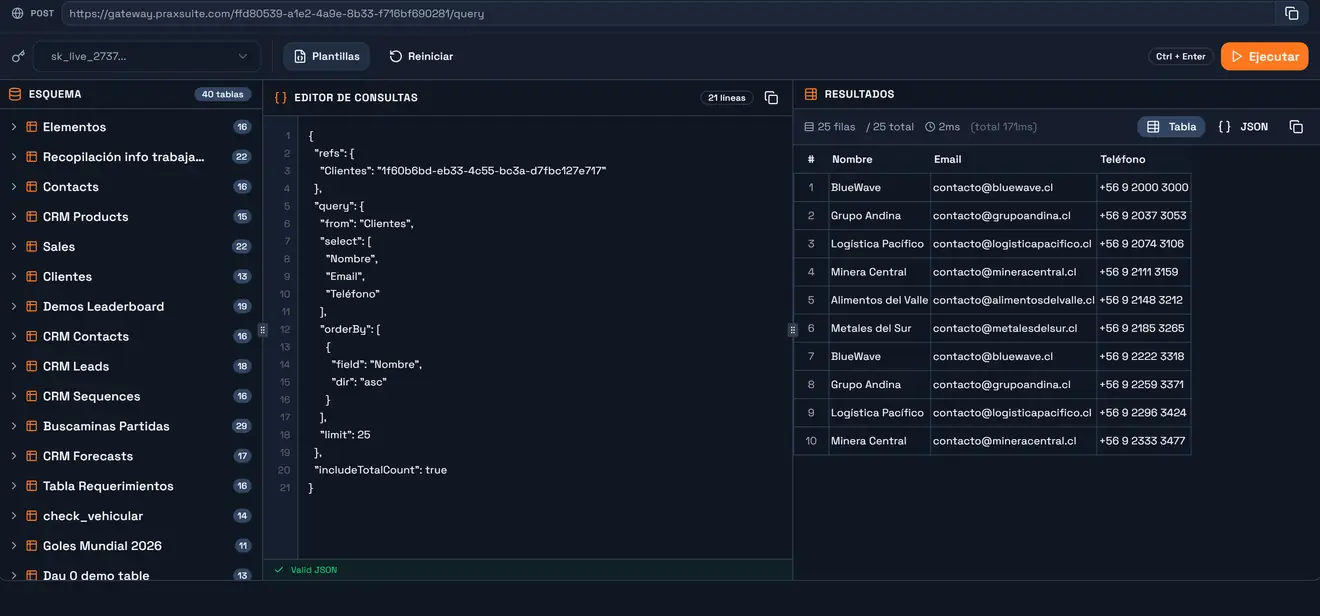Copy the request URL with the copy icon
1320x616 pixels.
[1292, 13]
